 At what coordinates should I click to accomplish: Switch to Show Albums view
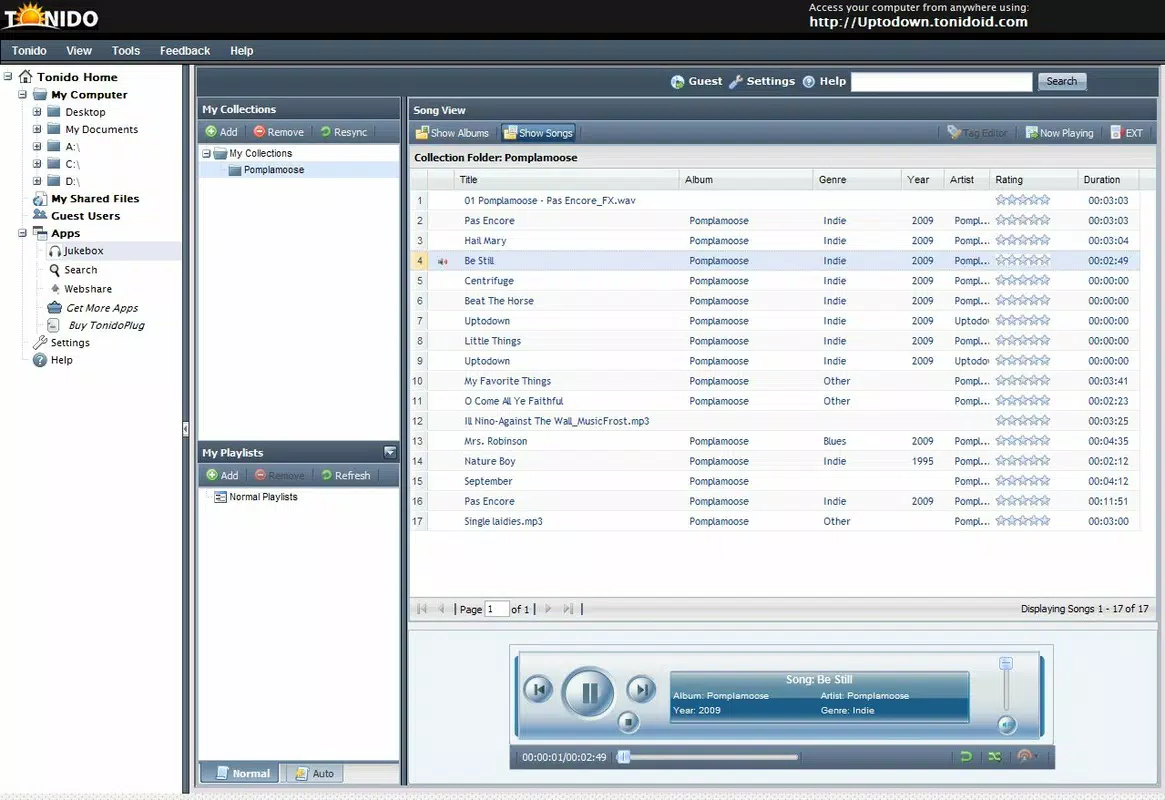[452, 133]
